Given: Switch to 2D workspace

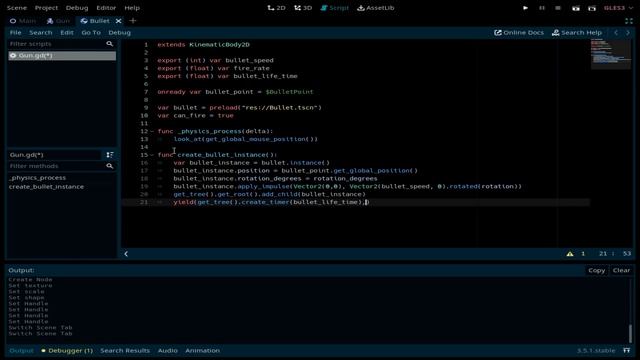Looking at the screenshot, I should (x=276, y=8).
